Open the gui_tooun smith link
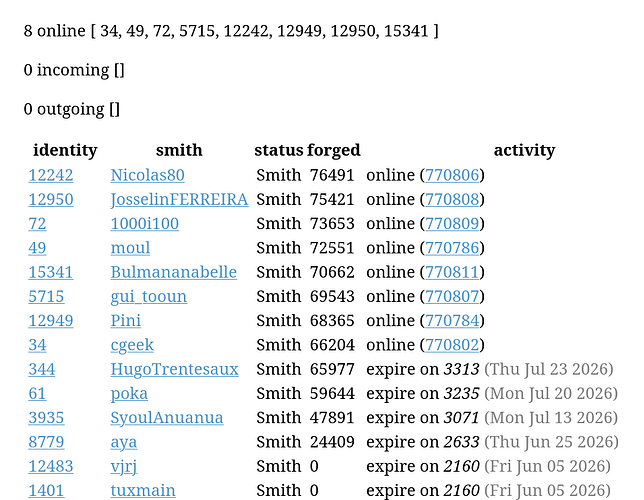This screenshot has width=644, height=500. pos(149,297)
